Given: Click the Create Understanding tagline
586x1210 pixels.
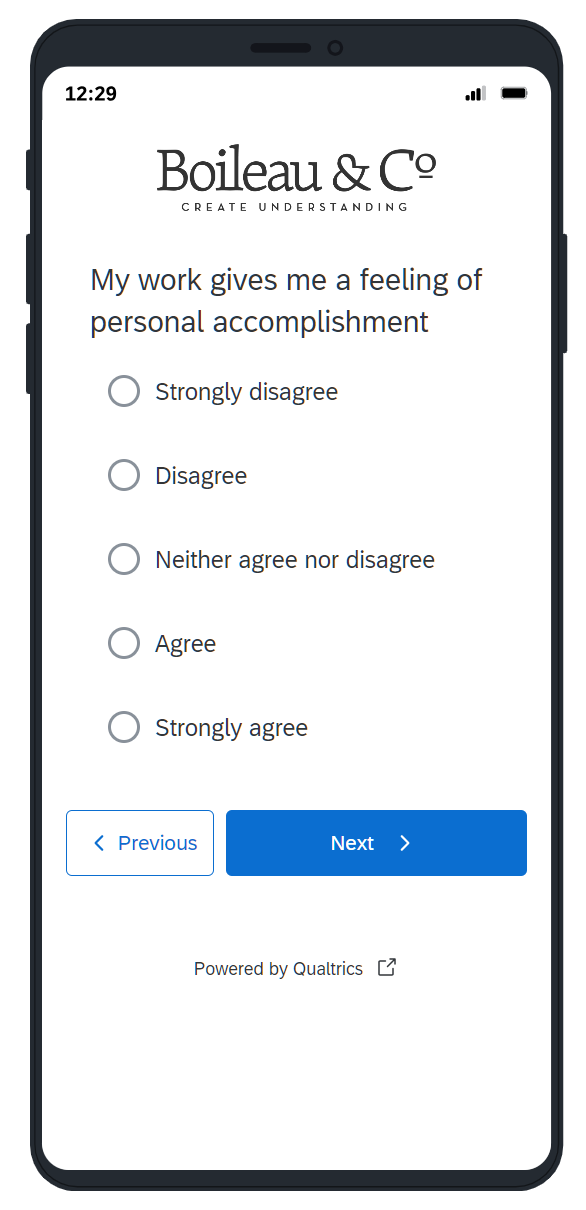Looking at the screenshot, I should coord(295,207).
